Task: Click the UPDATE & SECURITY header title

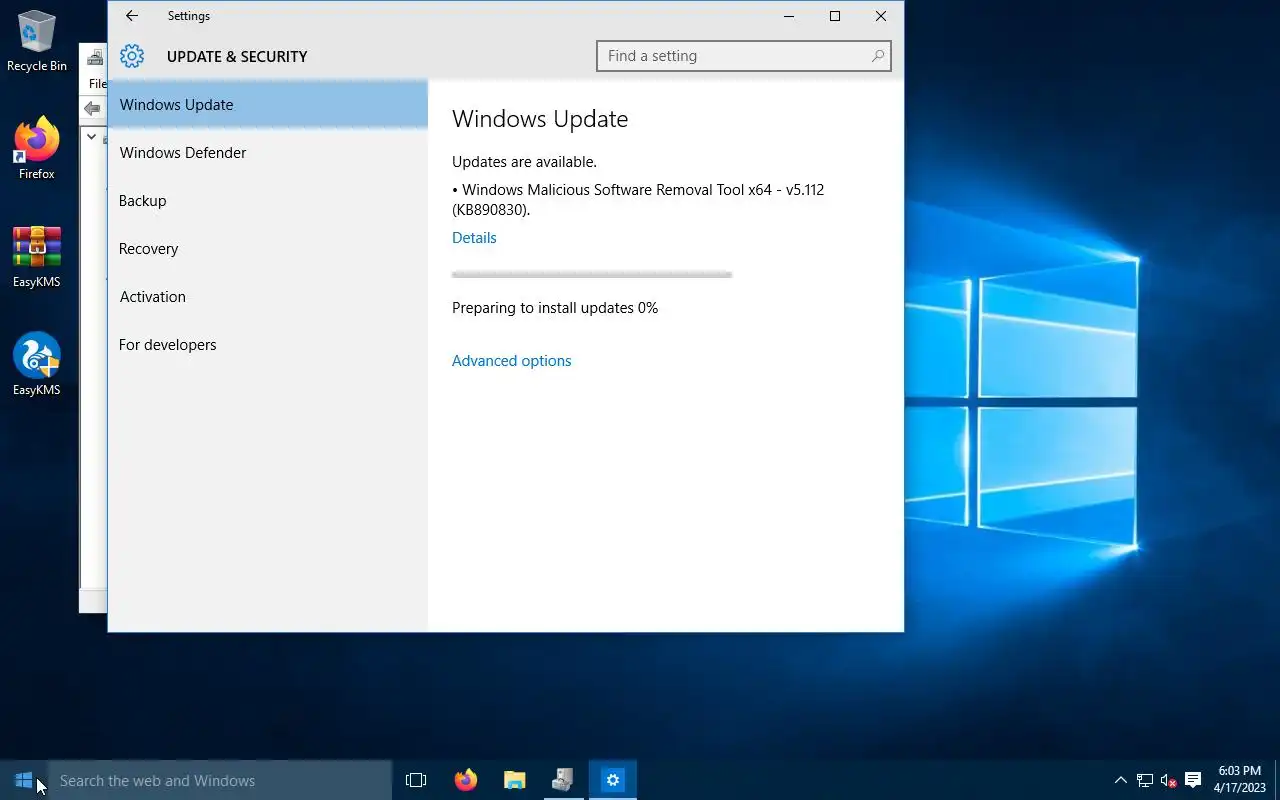Action: [237, 57]
